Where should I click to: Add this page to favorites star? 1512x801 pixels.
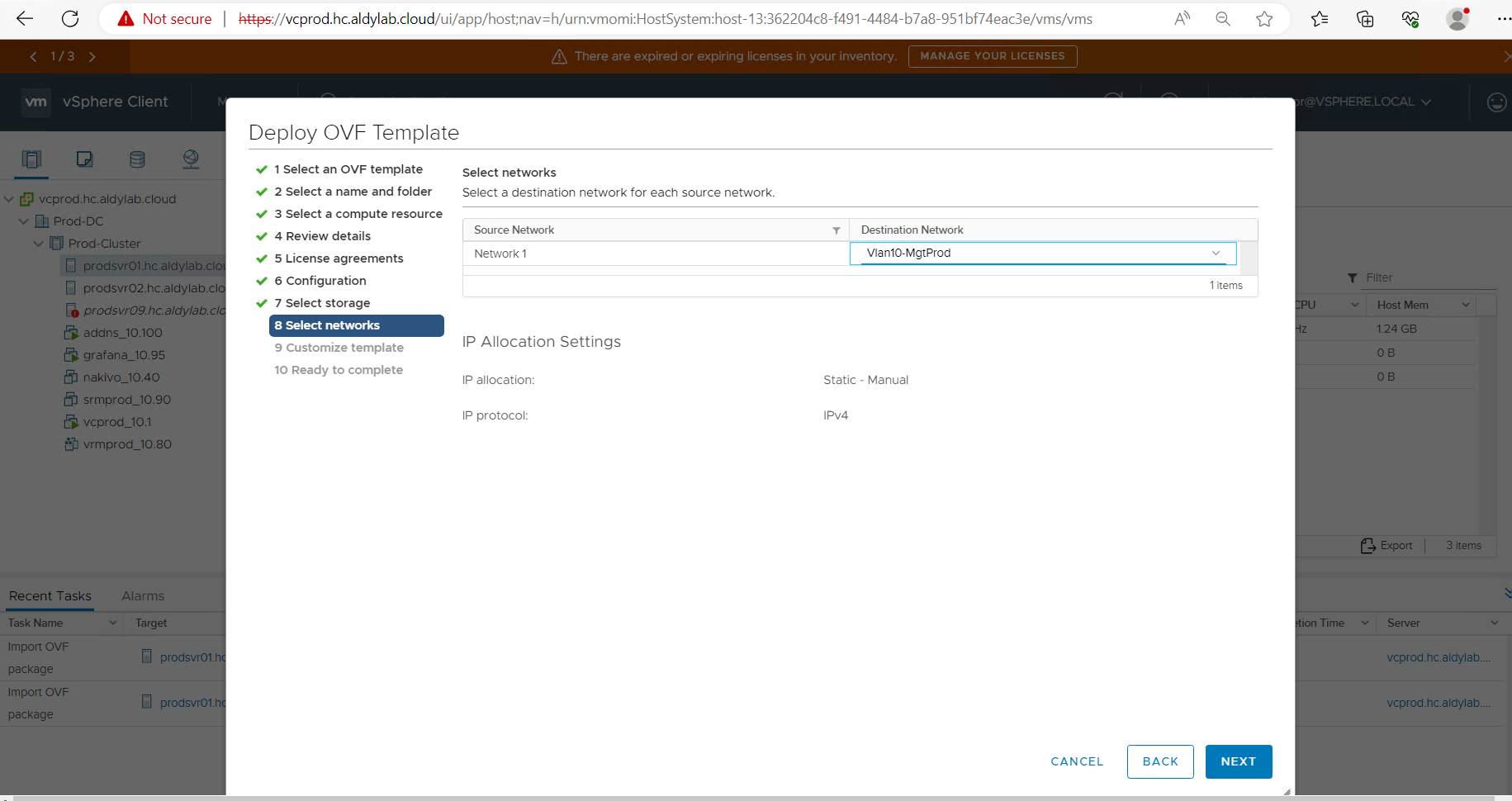[x=1264, y=19]
